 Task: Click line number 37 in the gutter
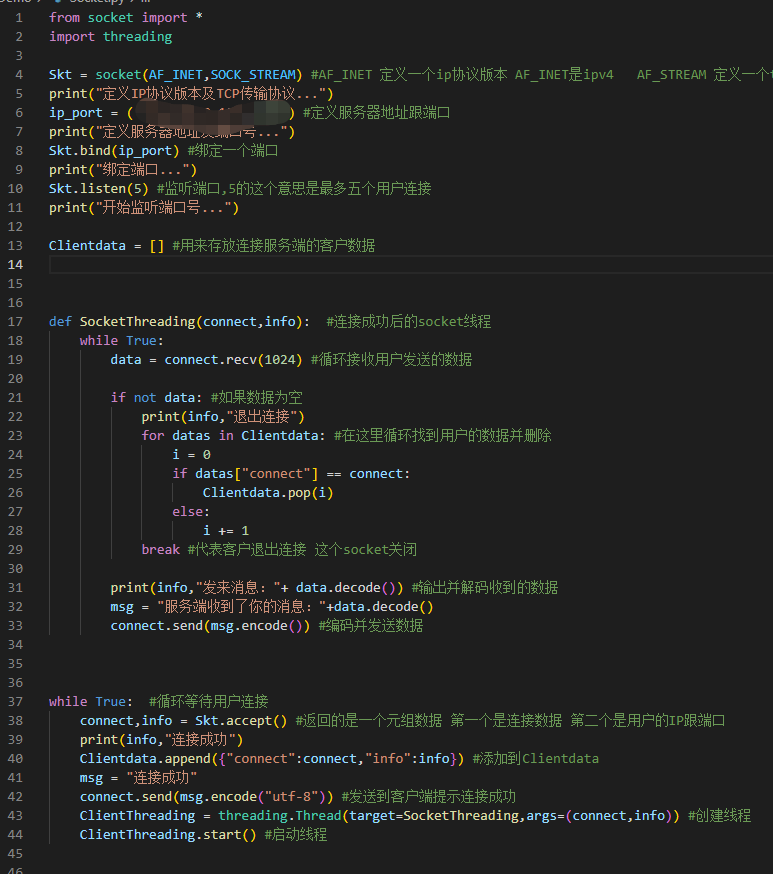(16, 702)
